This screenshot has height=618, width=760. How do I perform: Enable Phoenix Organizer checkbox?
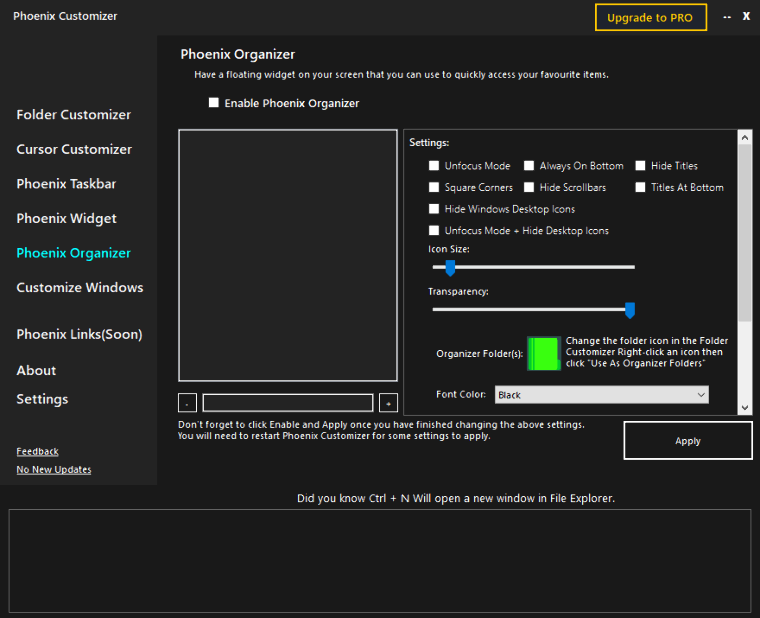[214, 103]
